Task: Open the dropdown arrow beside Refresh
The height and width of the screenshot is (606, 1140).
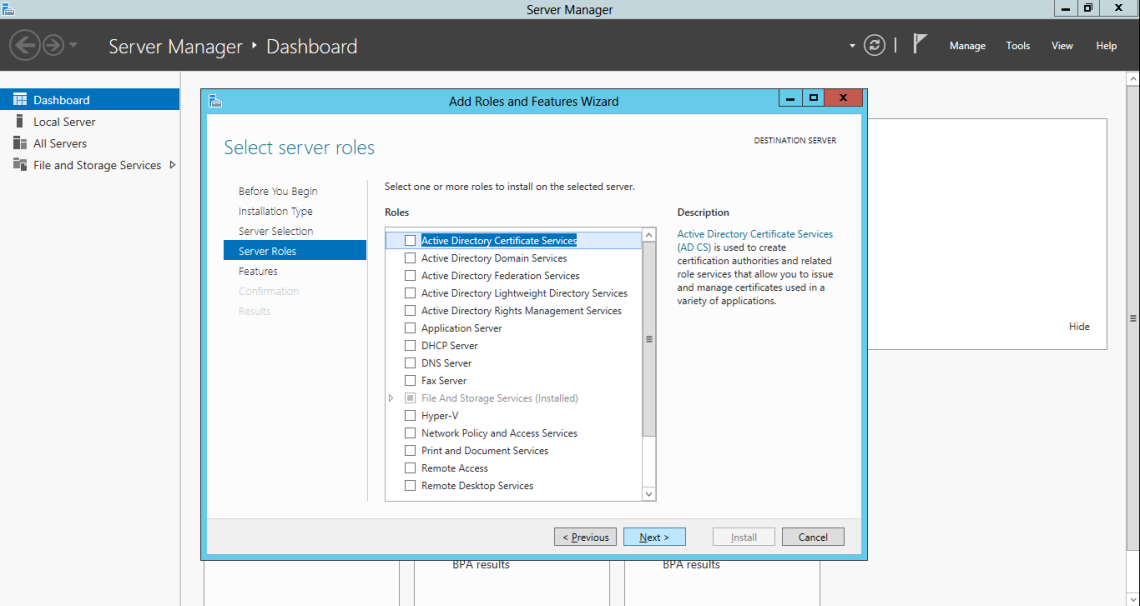Action: (x=852, y=46)
